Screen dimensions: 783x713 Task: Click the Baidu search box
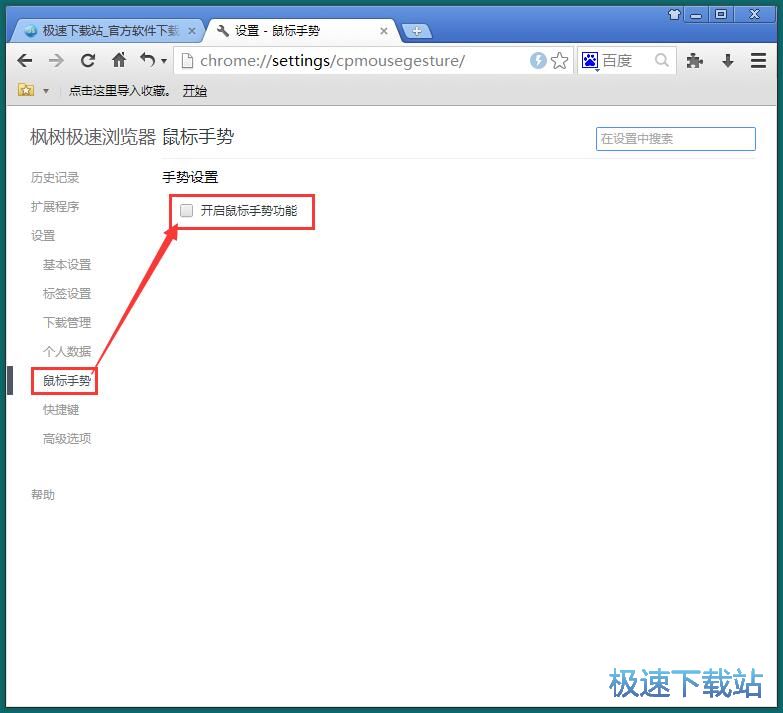pos(627,61)
